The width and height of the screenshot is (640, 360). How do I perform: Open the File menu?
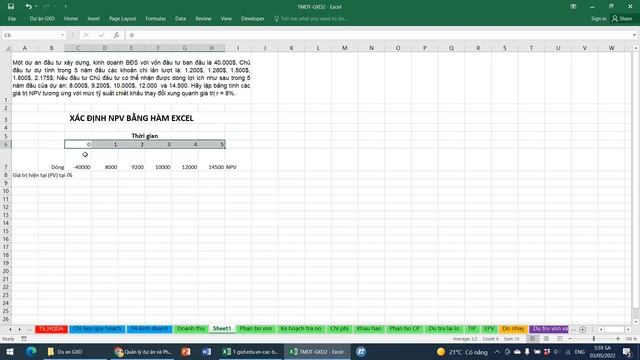pos(12,19)
